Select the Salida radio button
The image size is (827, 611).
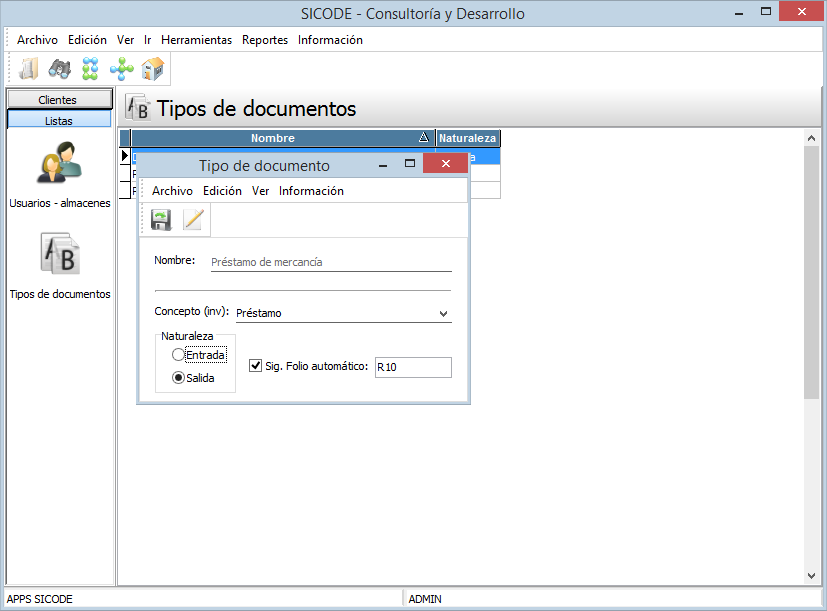tap(179, 378)
